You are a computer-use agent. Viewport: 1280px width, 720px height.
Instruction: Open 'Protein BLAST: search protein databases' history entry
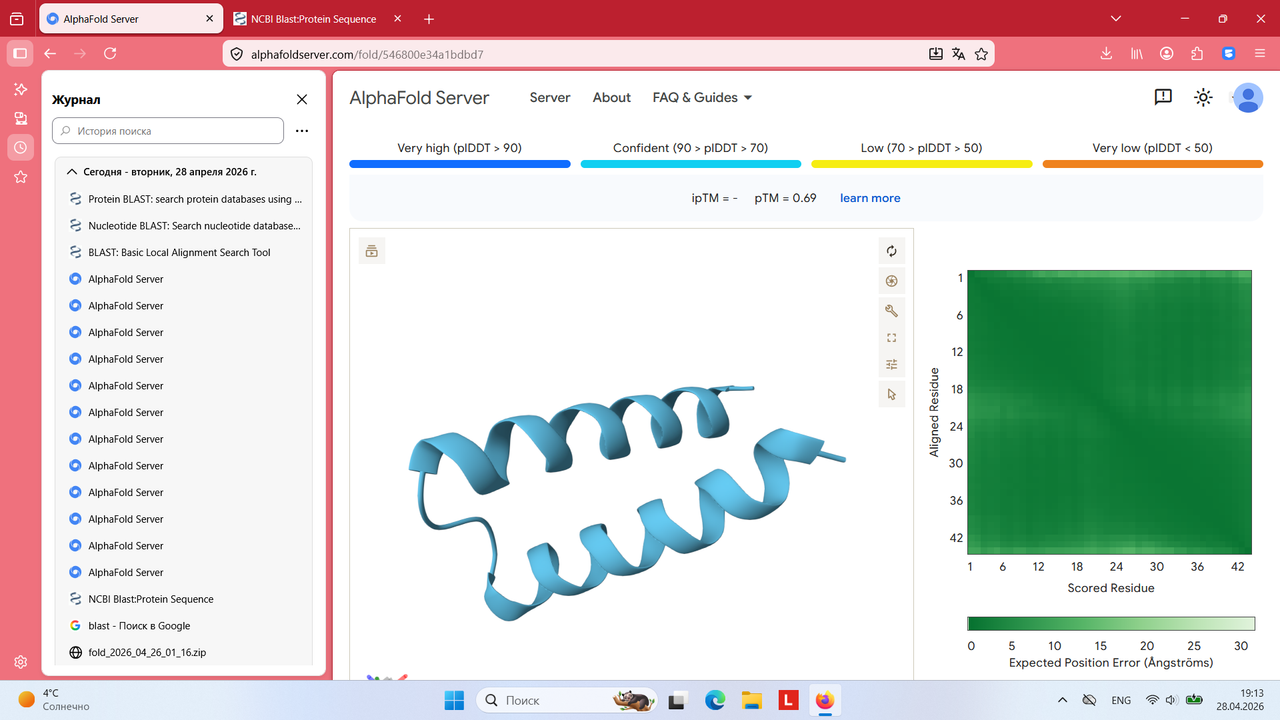pos(185,199)
